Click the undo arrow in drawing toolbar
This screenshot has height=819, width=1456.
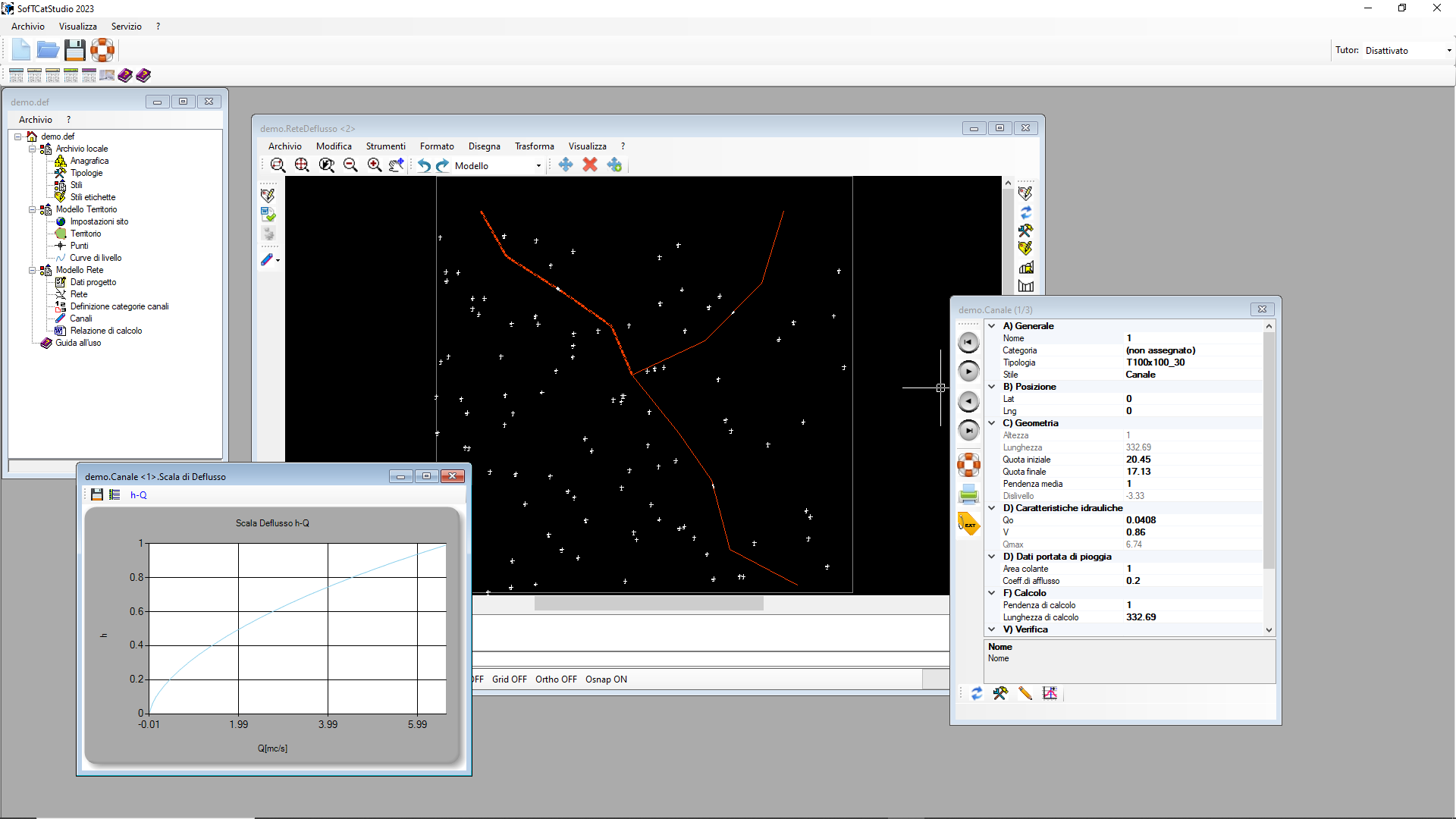pyautogui.click(x=424, y=165)
